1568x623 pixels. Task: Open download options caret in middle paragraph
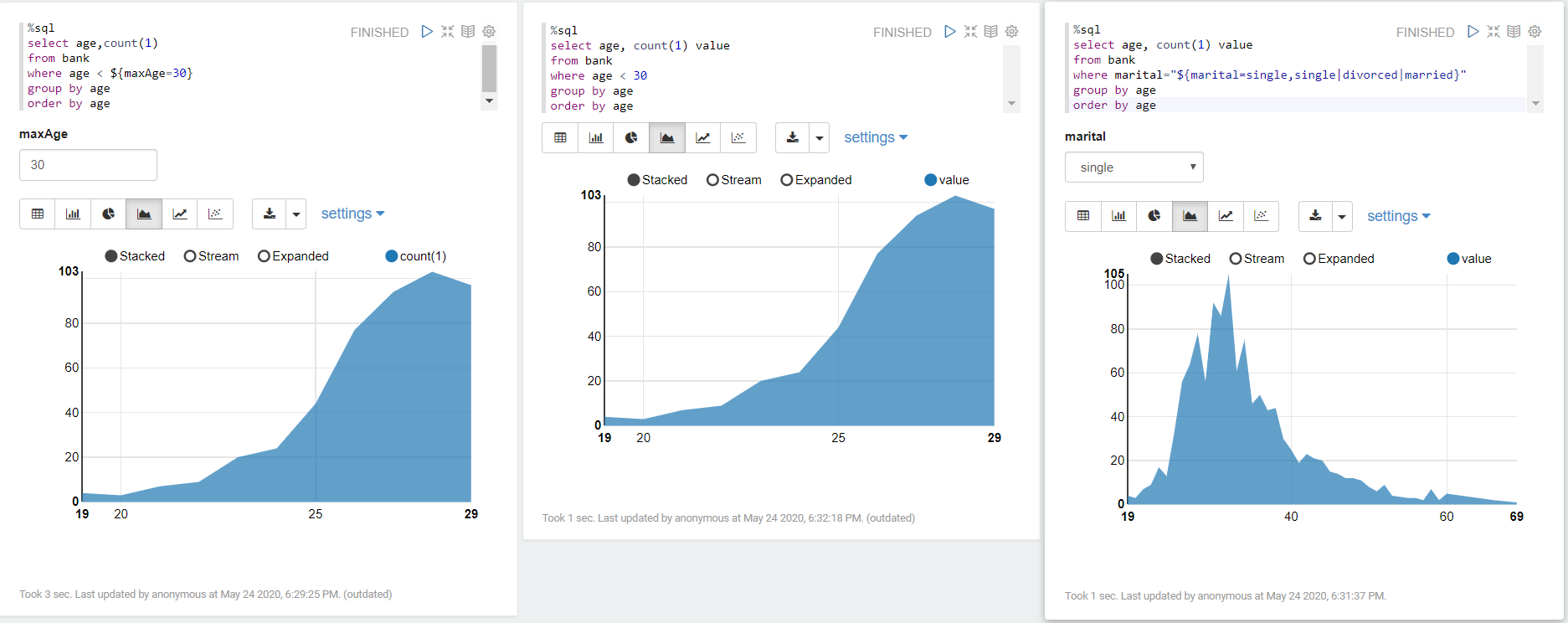pyautogui.click(x=820, y=138)
